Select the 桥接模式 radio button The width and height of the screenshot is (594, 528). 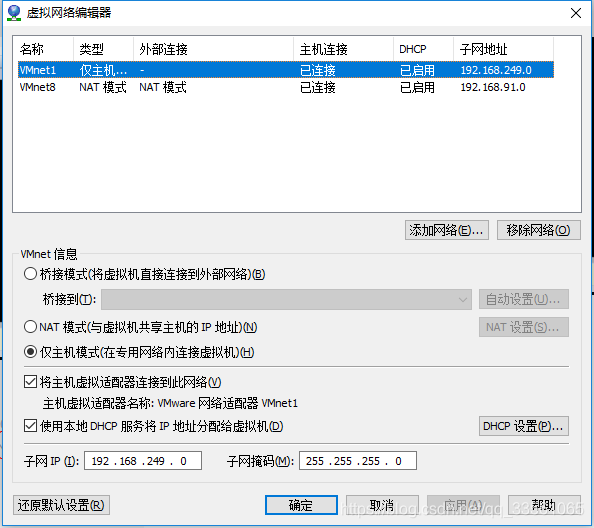coord(30,274)
